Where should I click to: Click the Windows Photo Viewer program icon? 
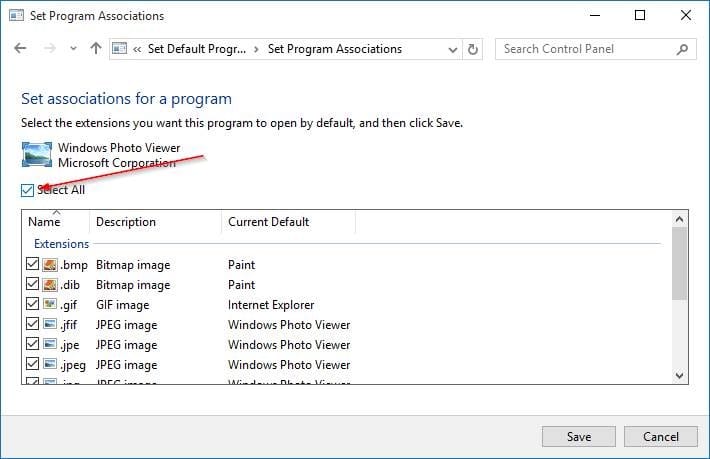pyautogui.click(x=37, y=154)
